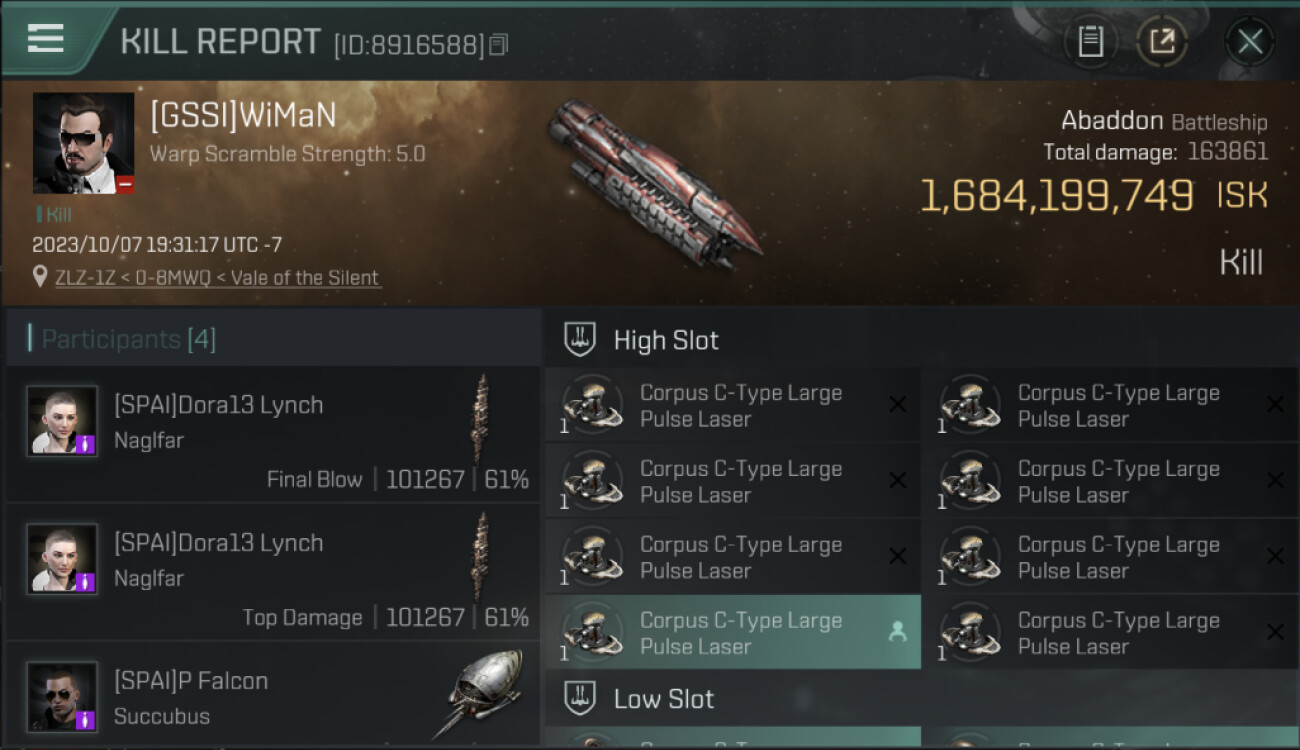Click the Abaddon battleship image

click(x=655, y=185)
